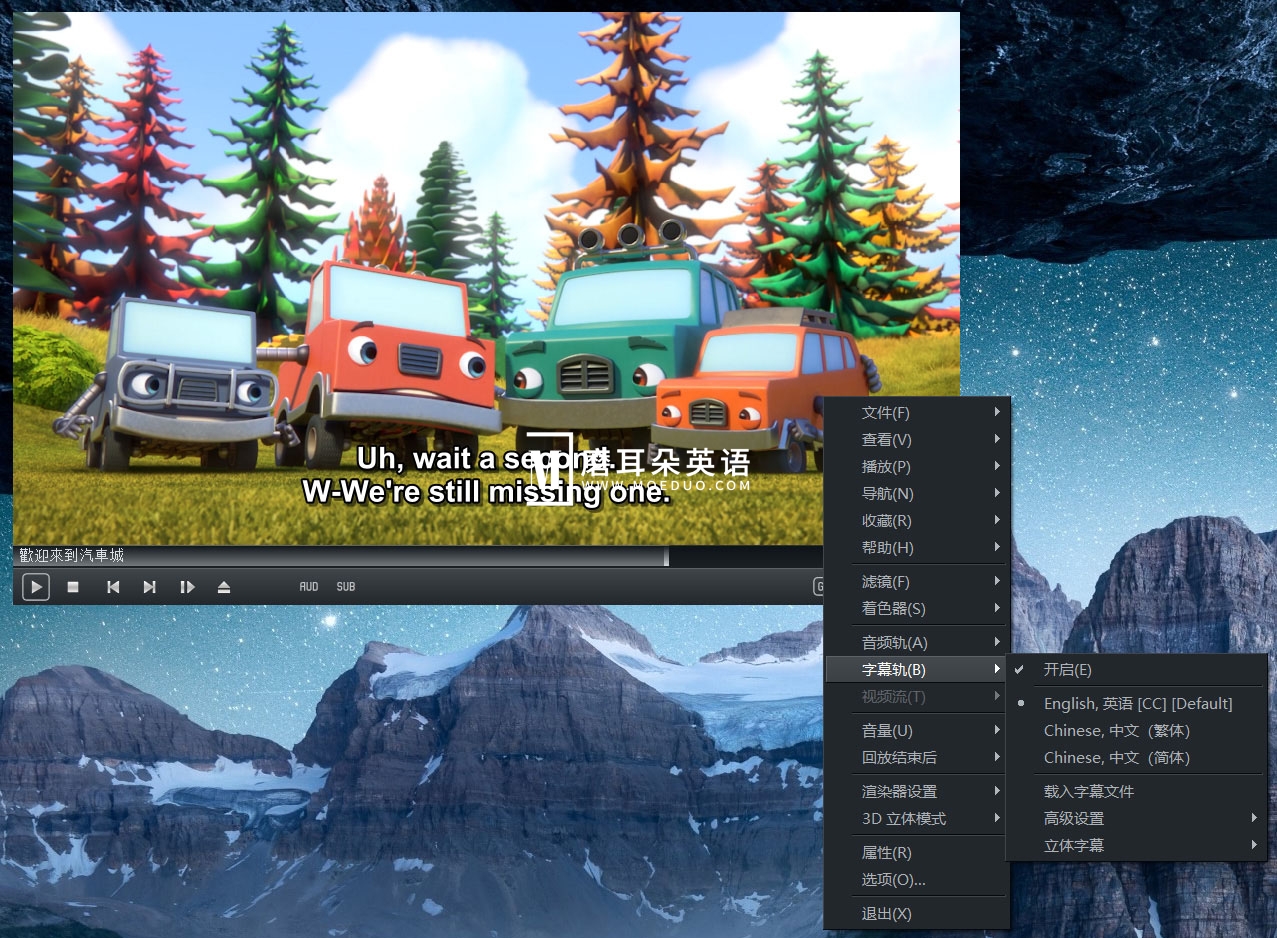Click the Stop playback icon

(73, 587)
